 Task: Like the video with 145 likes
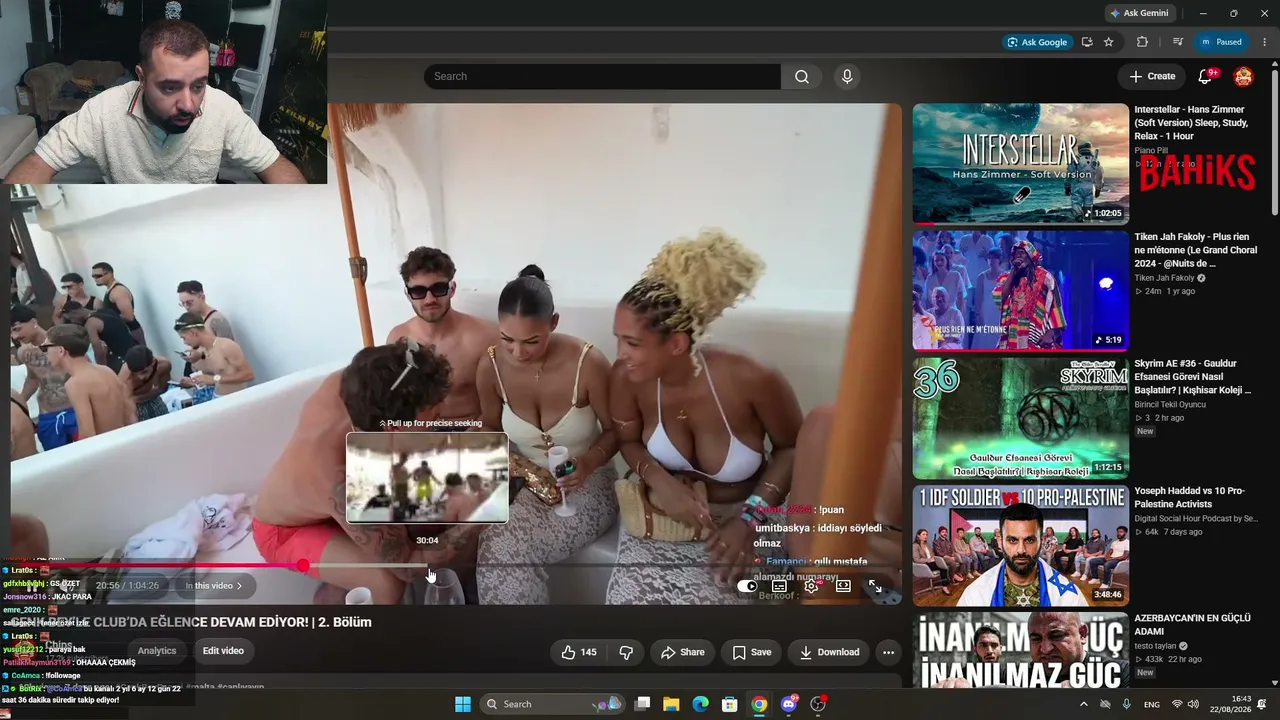point(579,652)
